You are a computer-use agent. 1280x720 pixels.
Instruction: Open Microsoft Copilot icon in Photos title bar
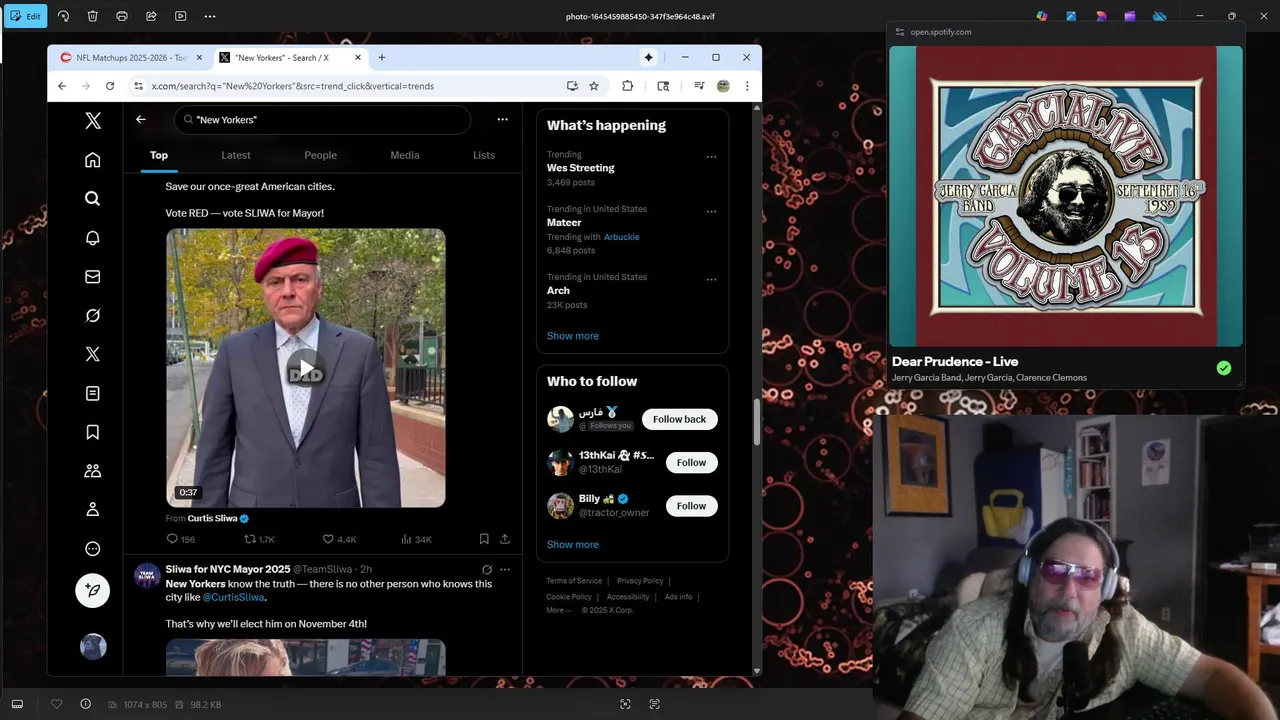click(1042, 16)
